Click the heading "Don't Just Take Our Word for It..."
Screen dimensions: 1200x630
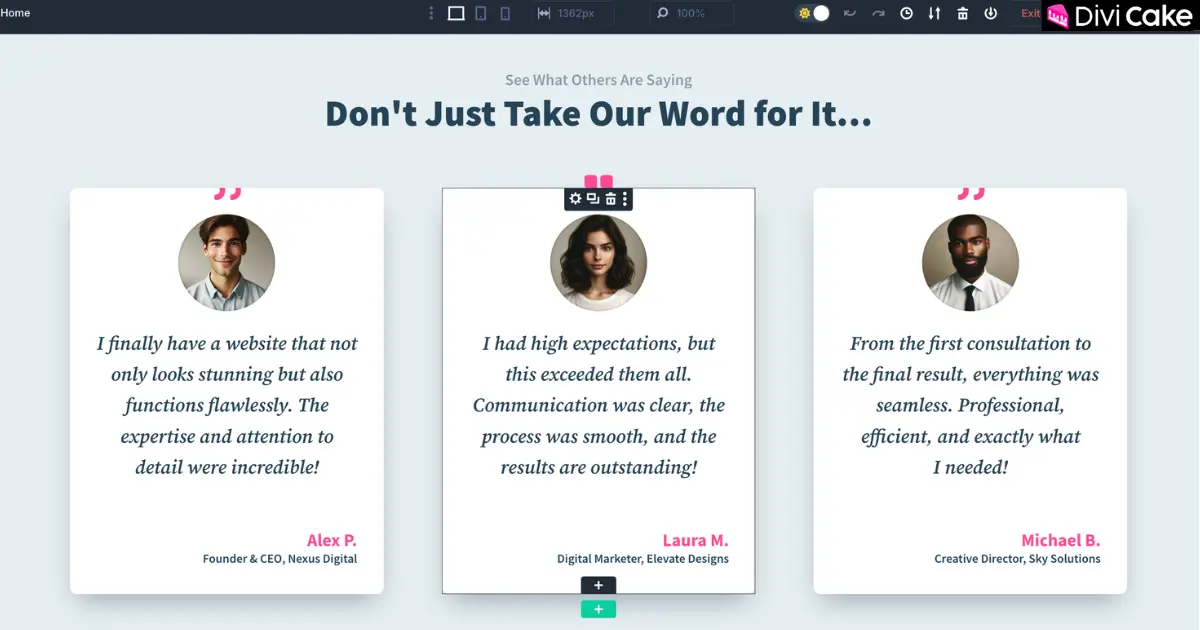coord(598,113)
